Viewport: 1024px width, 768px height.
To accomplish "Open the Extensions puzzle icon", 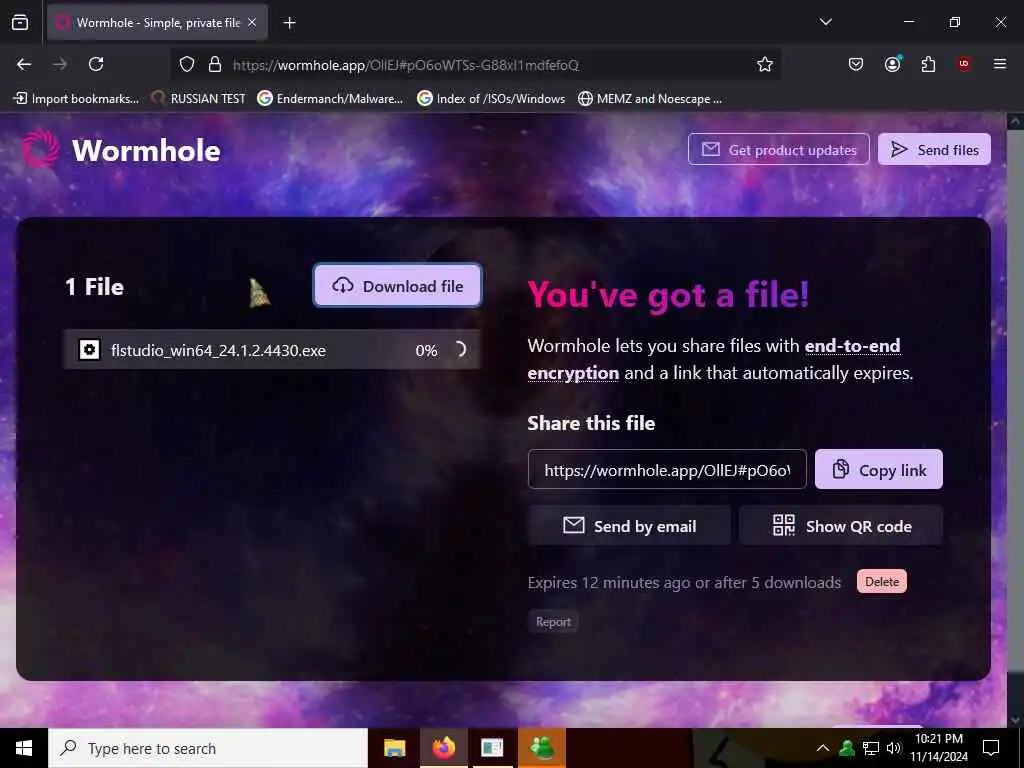I will pos(928,64).
